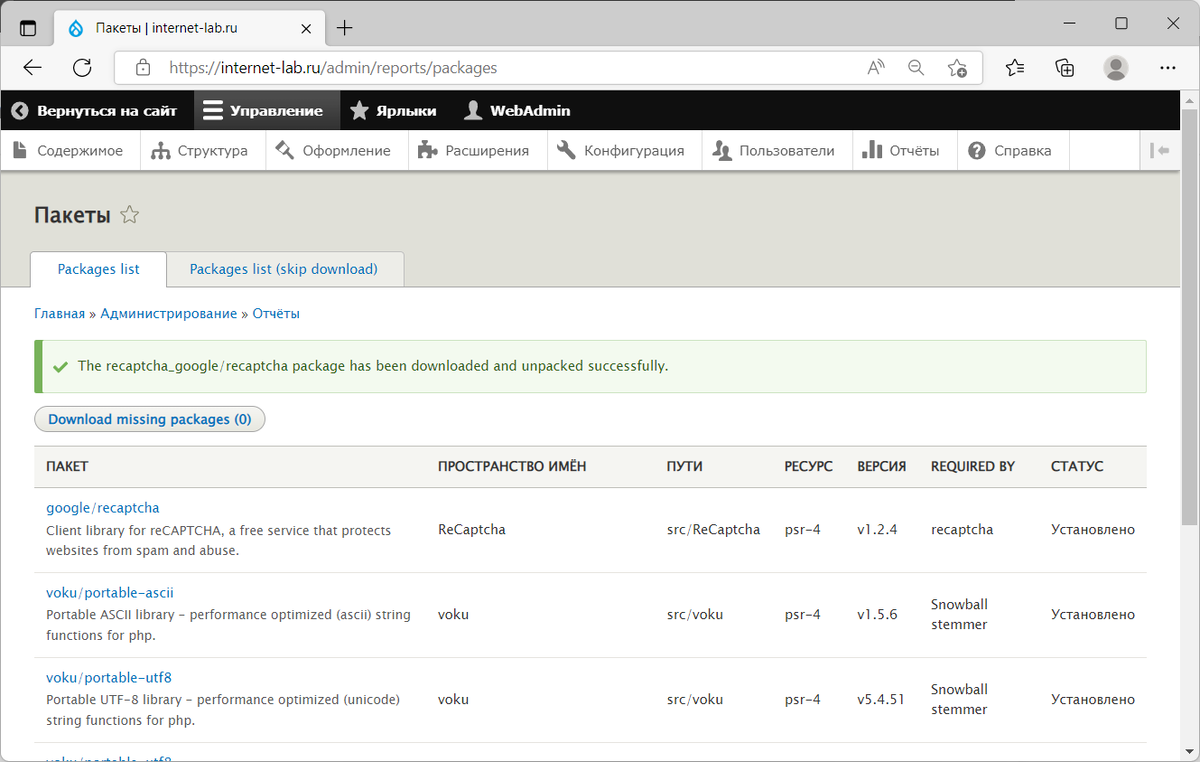Viewport: 1200px width, 762px height.
Task: Open the Расширения menu item
Action: (473, 151)
